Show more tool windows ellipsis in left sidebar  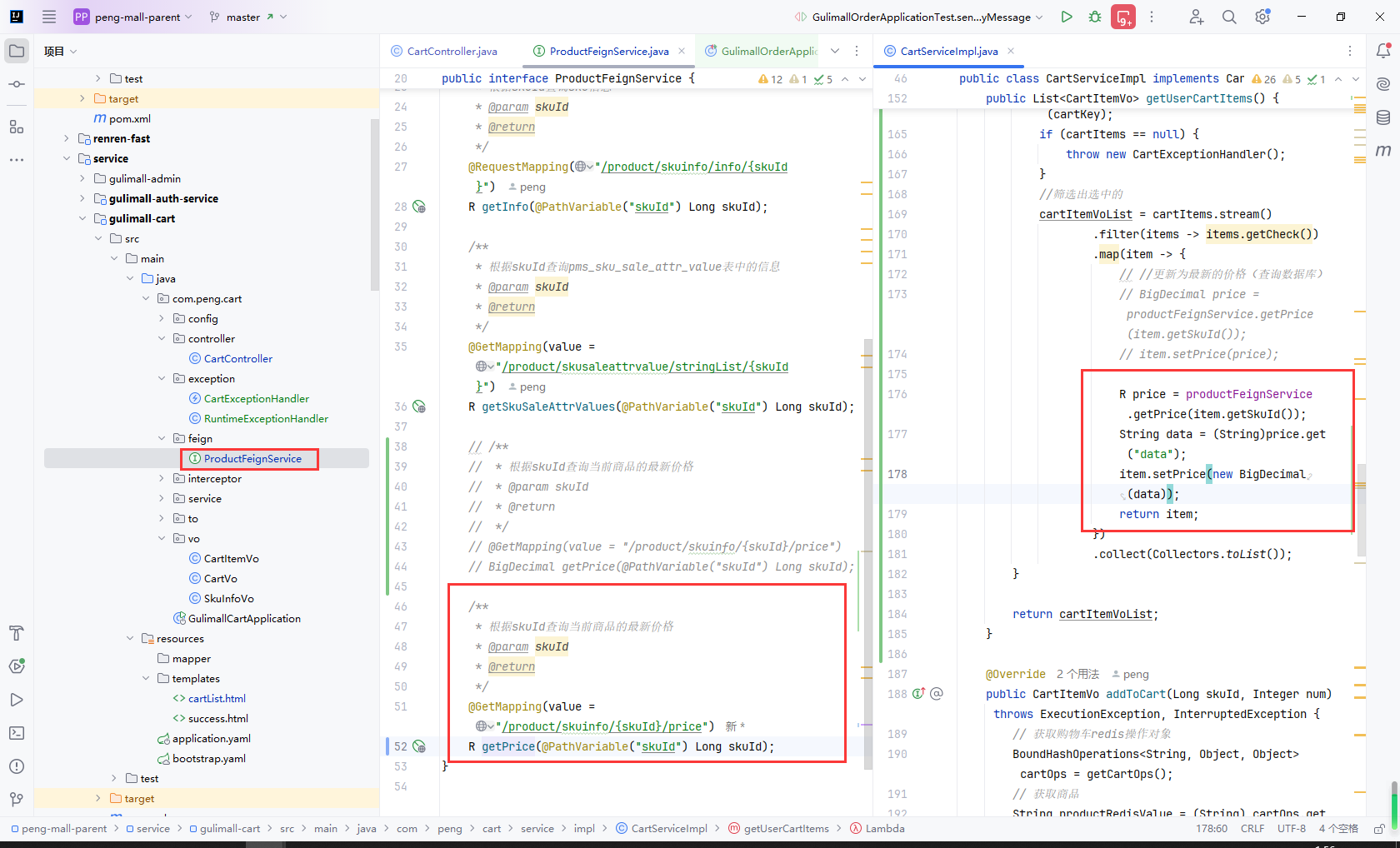(17, 159)
